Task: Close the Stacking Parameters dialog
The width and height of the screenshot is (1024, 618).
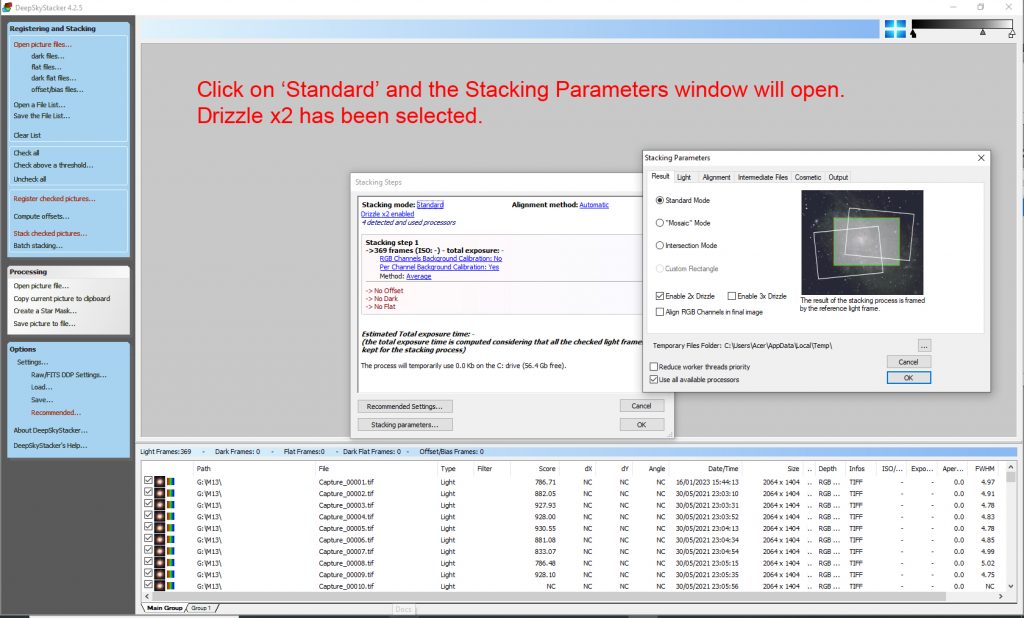Action: [x=981, y=157]
